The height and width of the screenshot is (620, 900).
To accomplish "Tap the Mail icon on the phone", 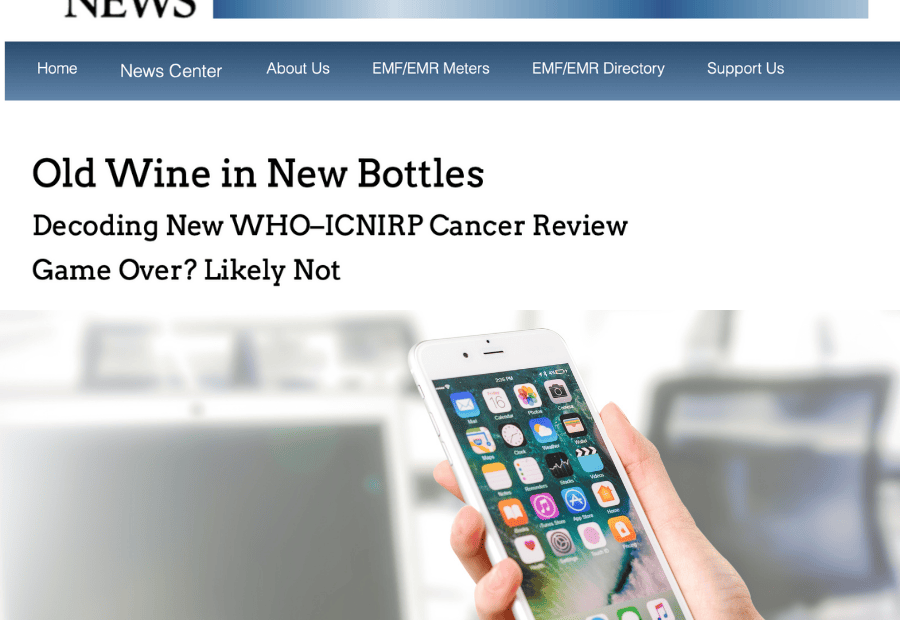I will (465, 404).
